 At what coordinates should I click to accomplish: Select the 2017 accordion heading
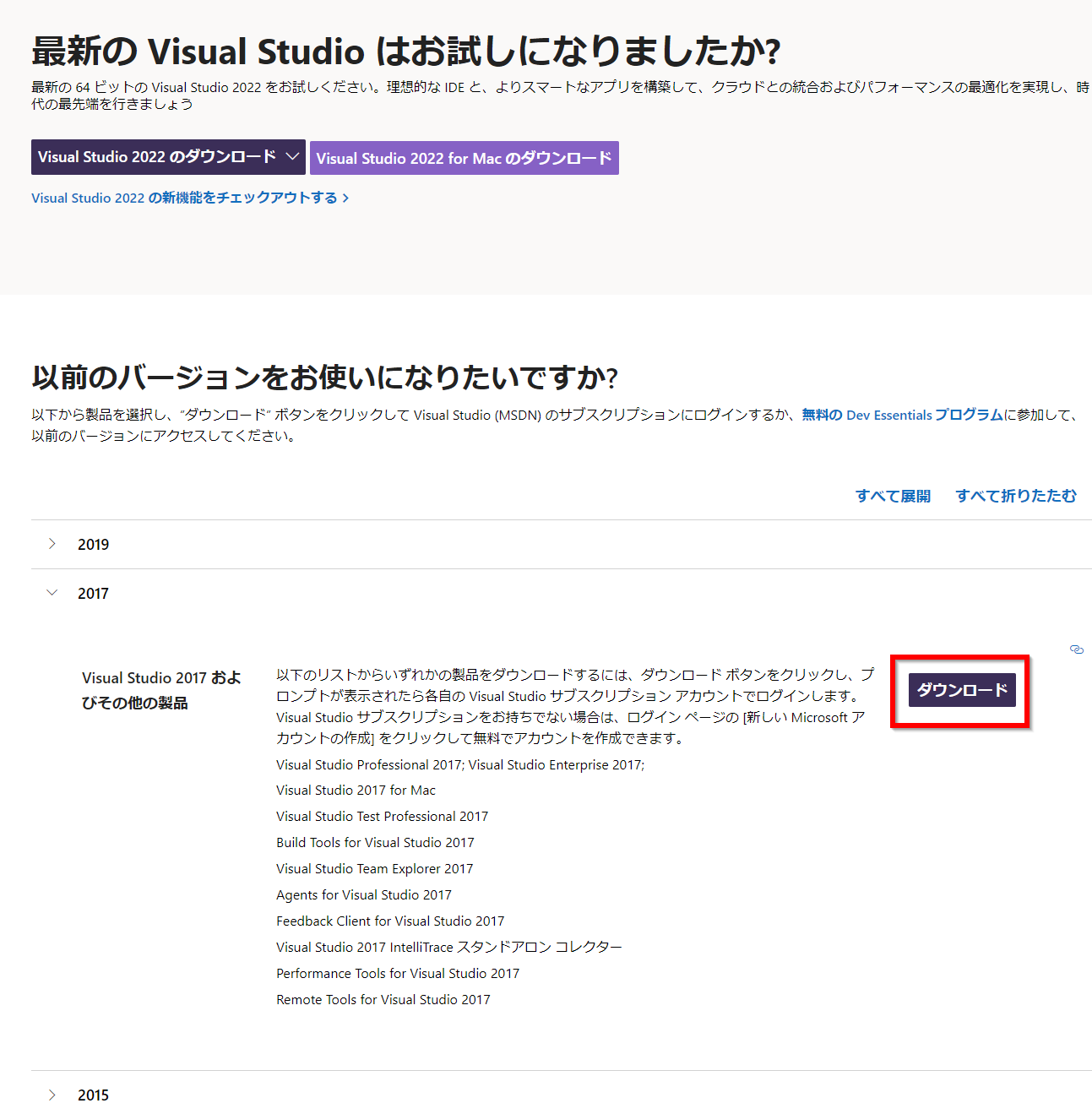pyautogui.click(x=93, y=594)
